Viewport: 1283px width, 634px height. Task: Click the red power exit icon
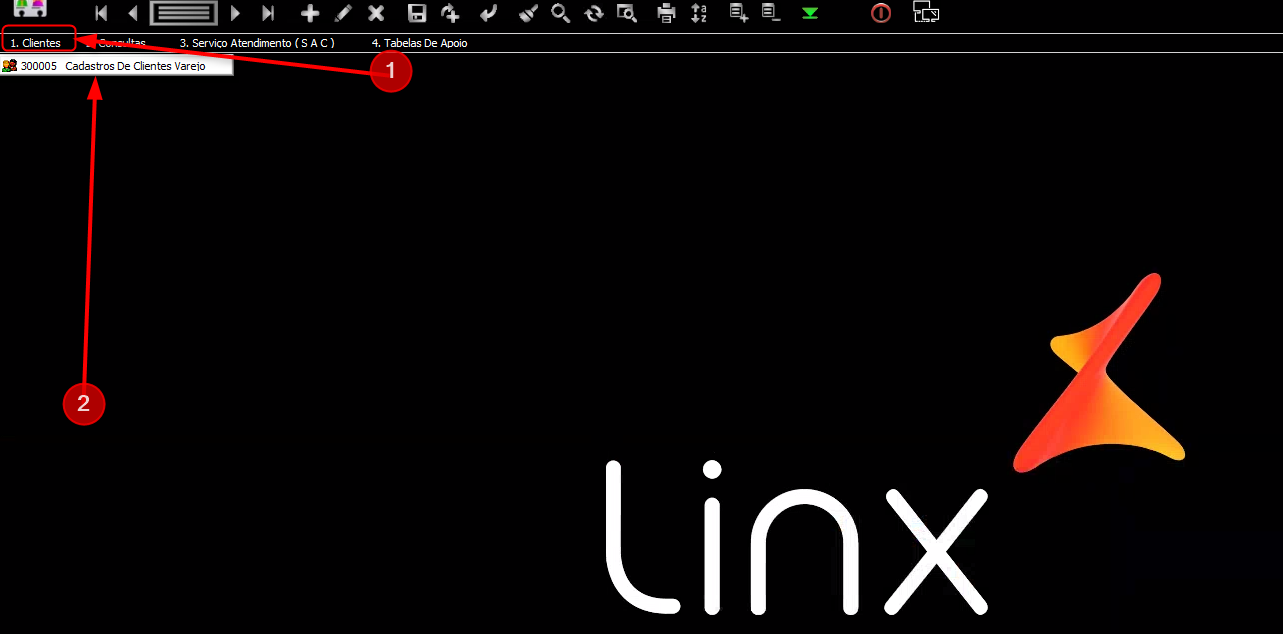[881, 14]
